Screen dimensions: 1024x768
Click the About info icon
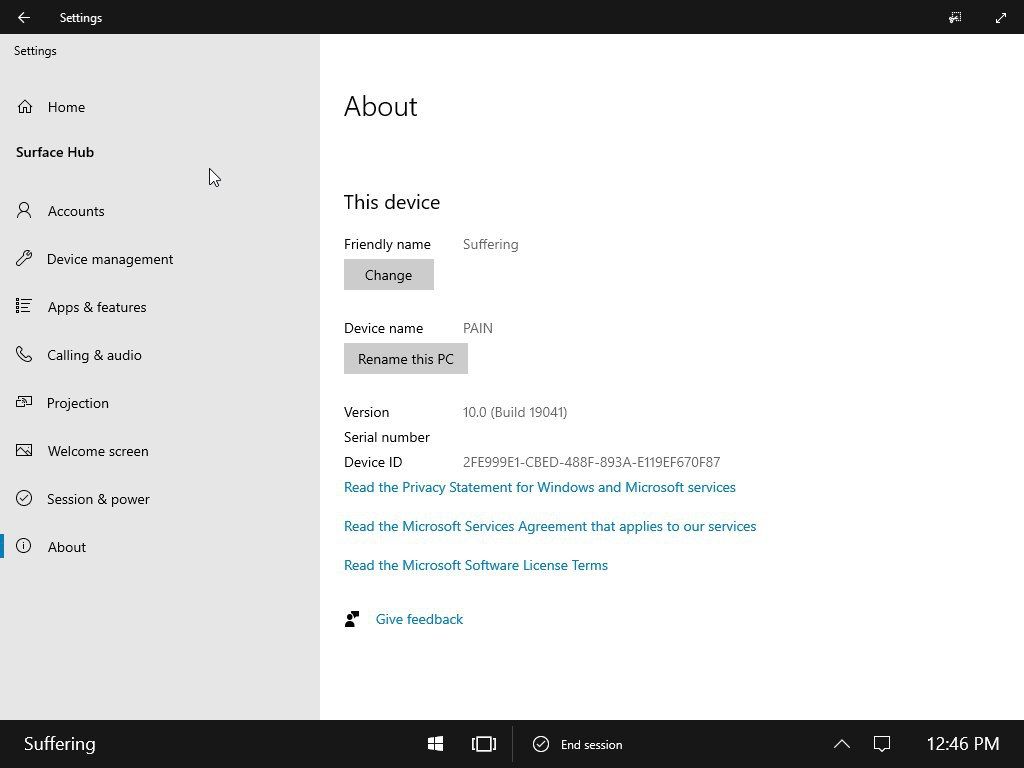(24, 546)
